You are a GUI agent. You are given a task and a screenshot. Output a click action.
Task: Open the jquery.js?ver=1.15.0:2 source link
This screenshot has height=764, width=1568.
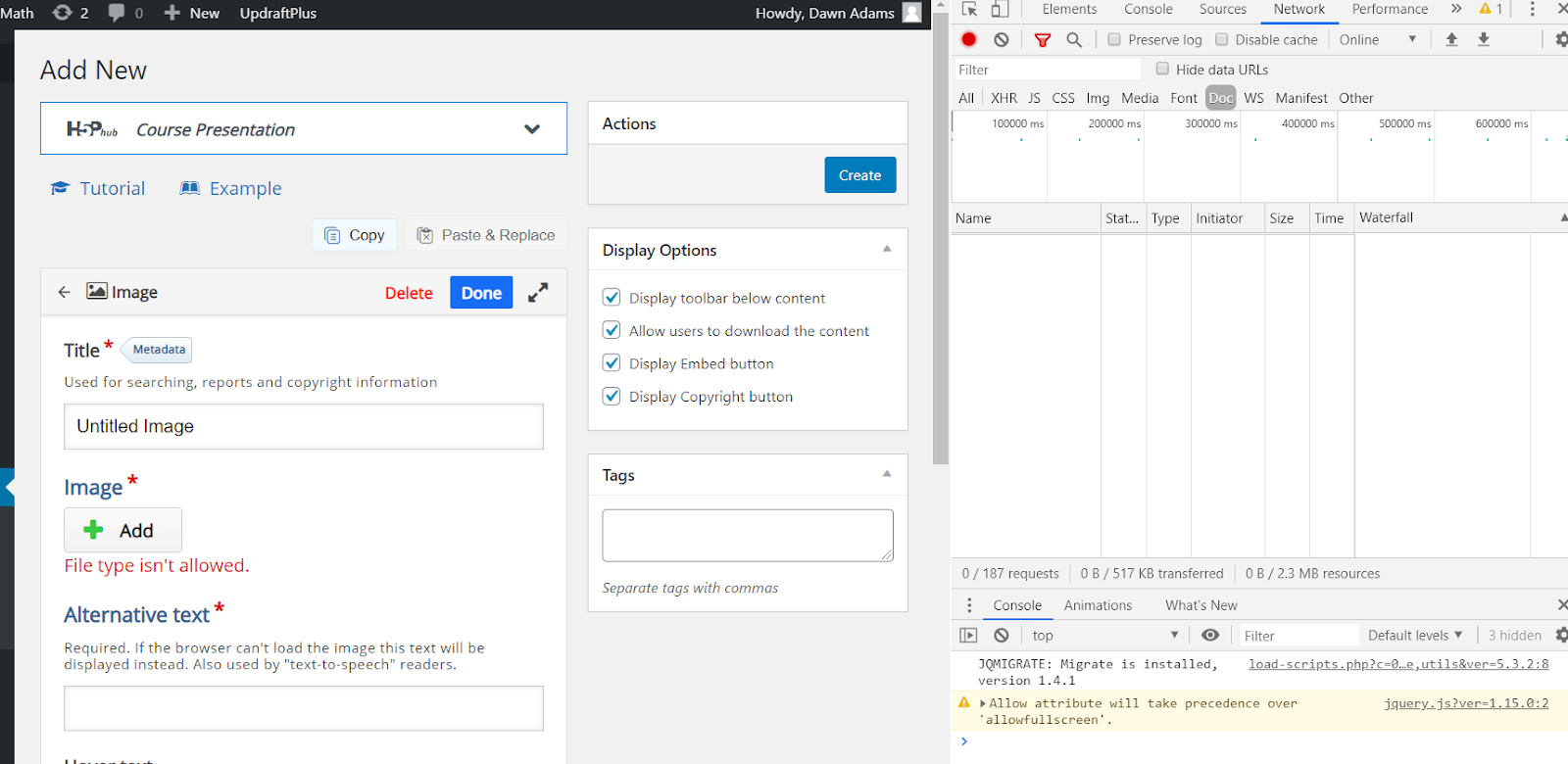1465,703
